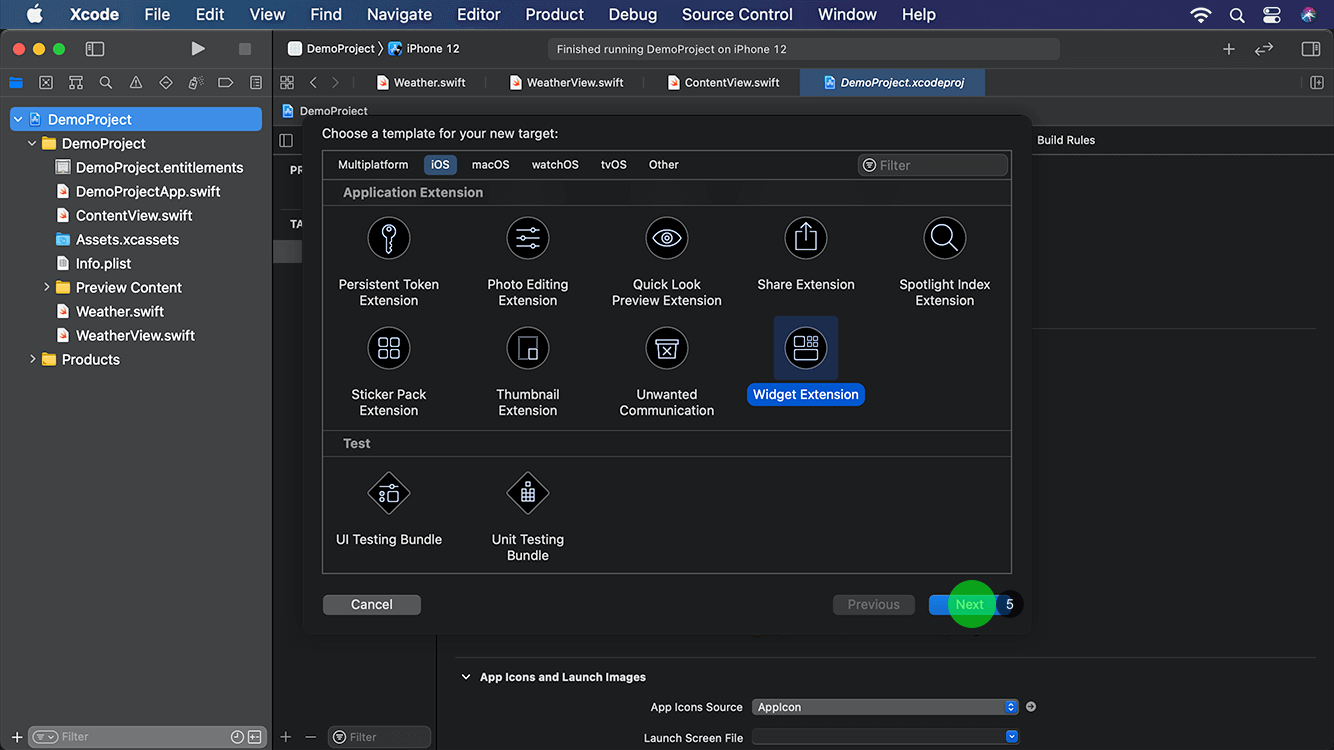Screen dimensions: 1334x750
Task: Open the iPhone 12 destination selector
Action: pos(424,48)
